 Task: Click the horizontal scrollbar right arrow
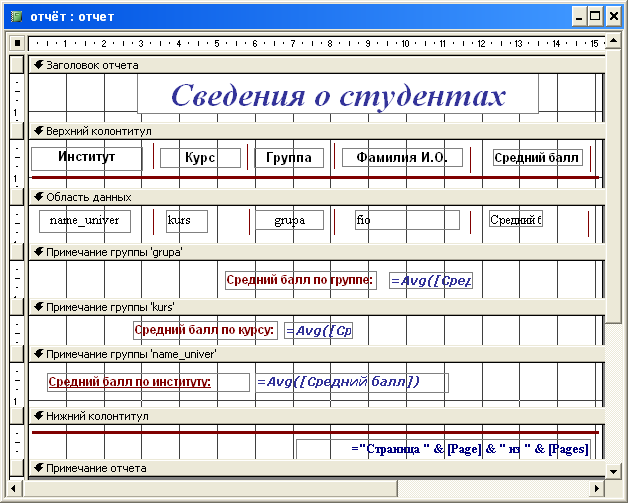[597, 488]
